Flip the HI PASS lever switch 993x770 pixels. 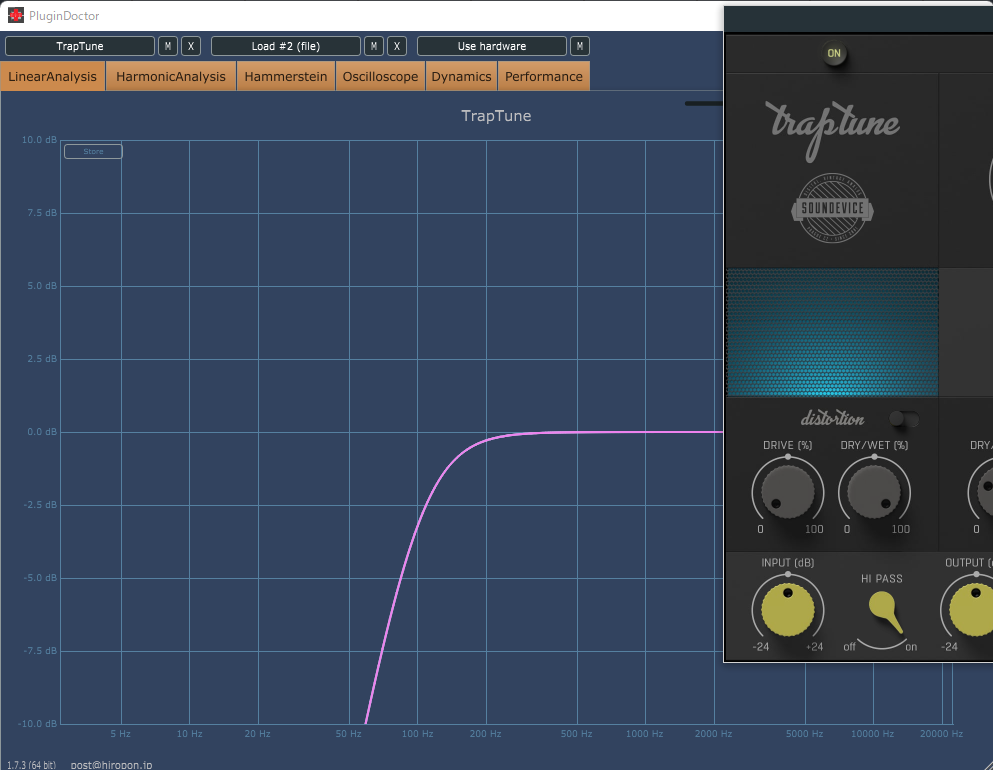[884, 613]
